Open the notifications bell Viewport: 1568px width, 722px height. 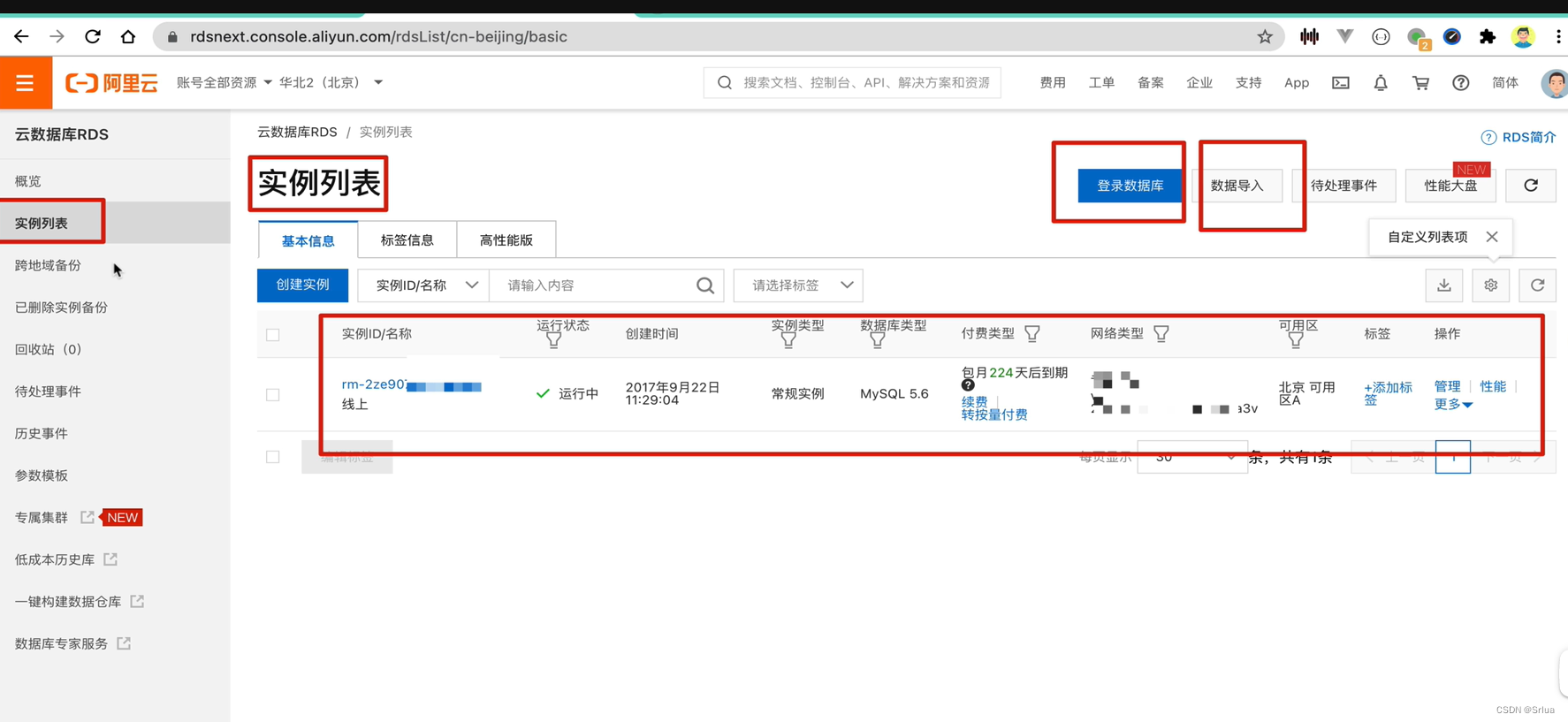coord(1381,83)
